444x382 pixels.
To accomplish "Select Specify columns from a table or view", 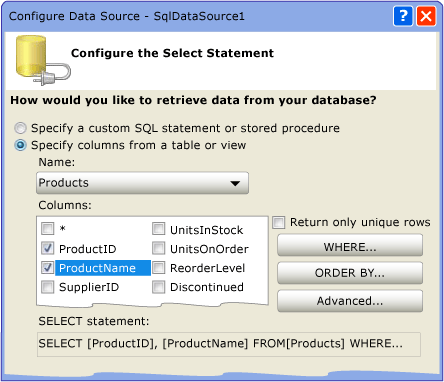I will tap(20, 145).
